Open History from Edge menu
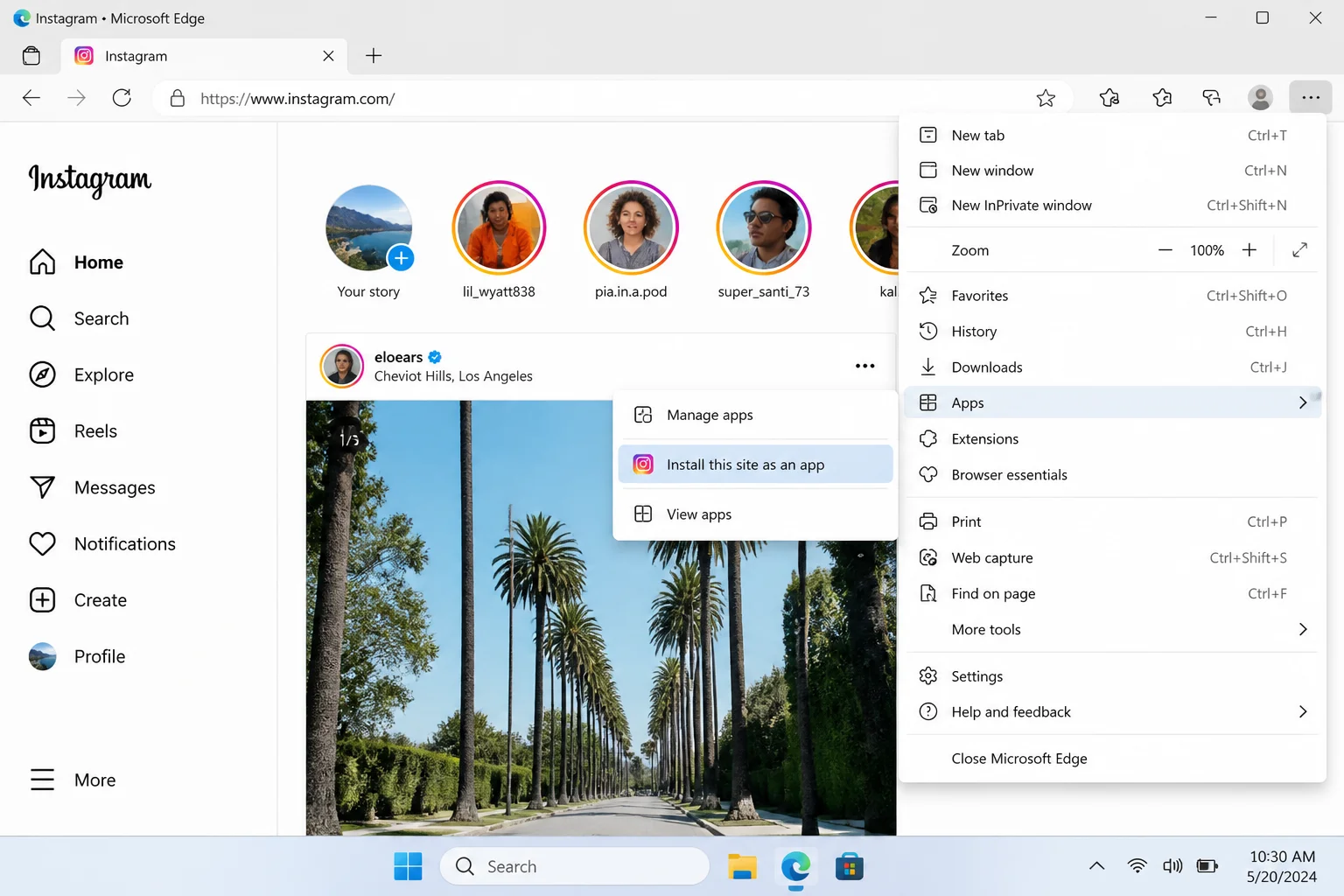 click(1111, 332)
